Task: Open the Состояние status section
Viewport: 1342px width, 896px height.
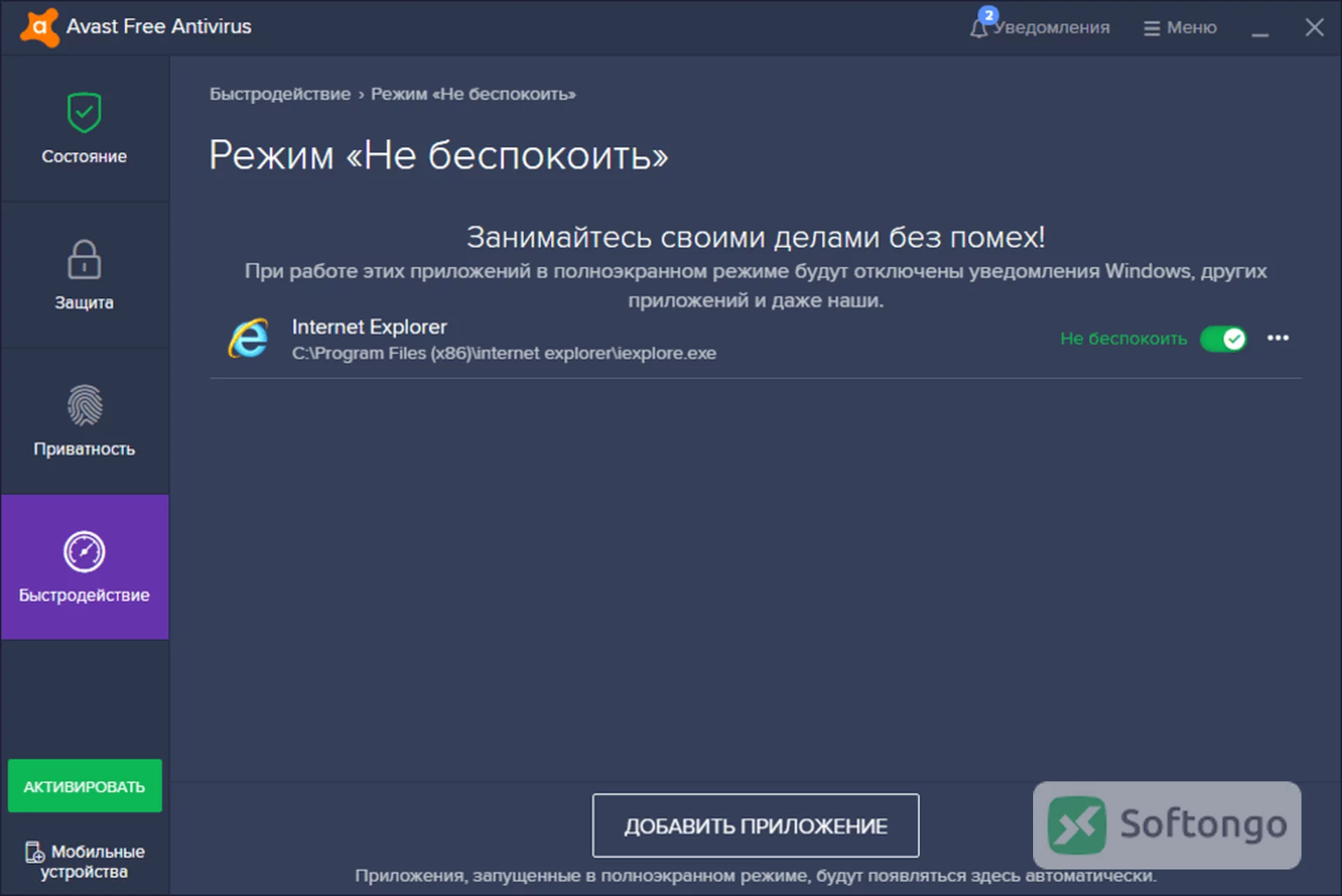Action: (85, 129)
